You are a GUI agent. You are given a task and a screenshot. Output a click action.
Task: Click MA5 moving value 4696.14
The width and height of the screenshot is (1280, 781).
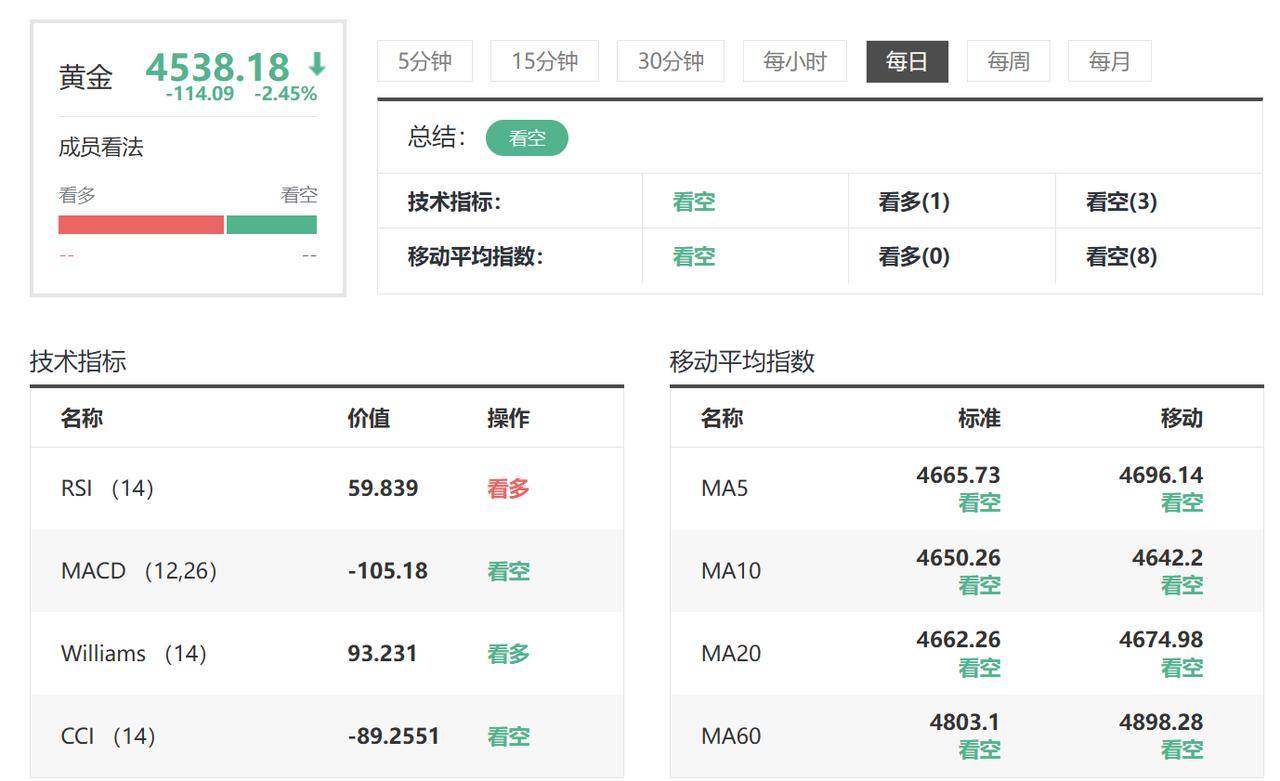(1161, 475)
